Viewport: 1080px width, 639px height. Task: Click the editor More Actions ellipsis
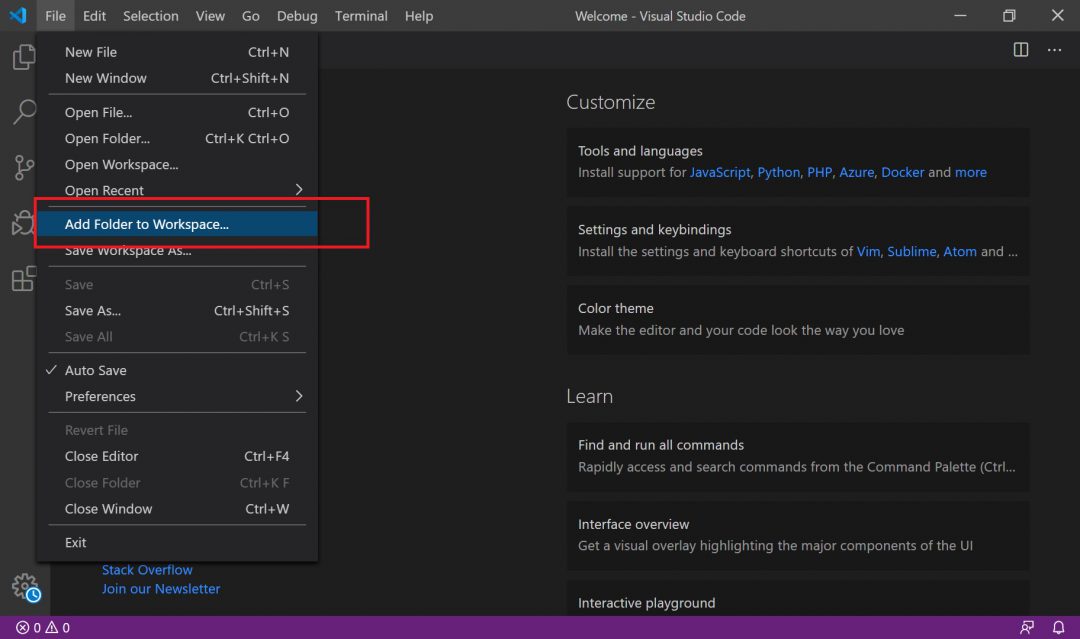tap(1054, 49)
